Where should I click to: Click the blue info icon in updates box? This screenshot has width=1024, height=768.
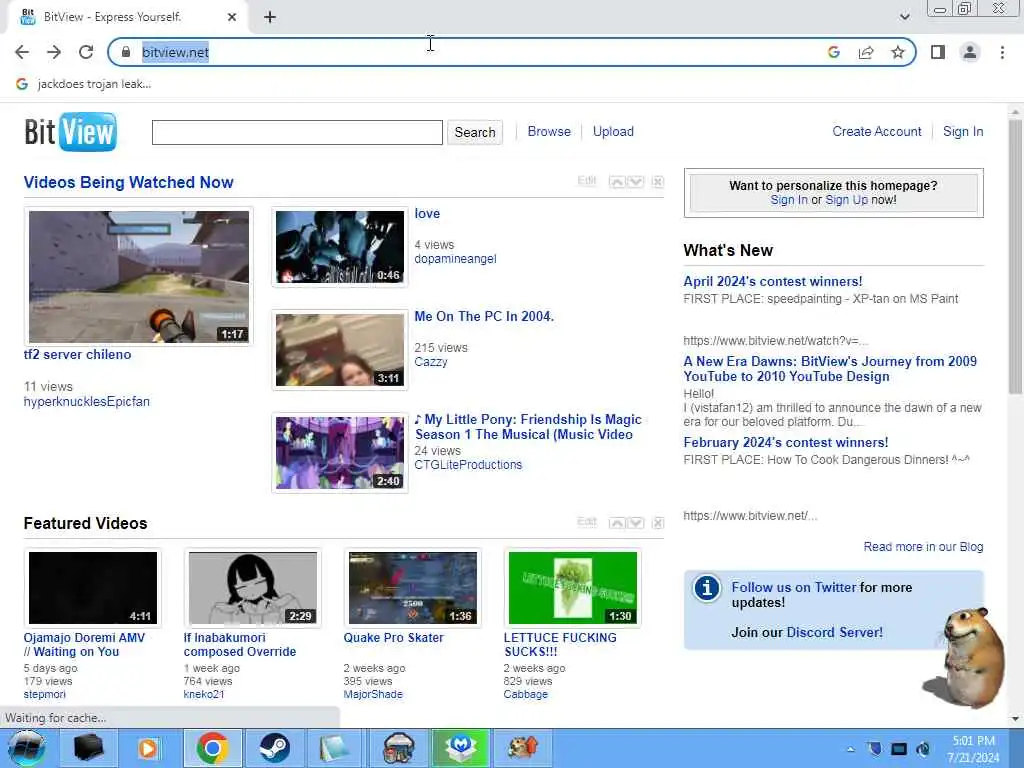click(x=706, y=588)
